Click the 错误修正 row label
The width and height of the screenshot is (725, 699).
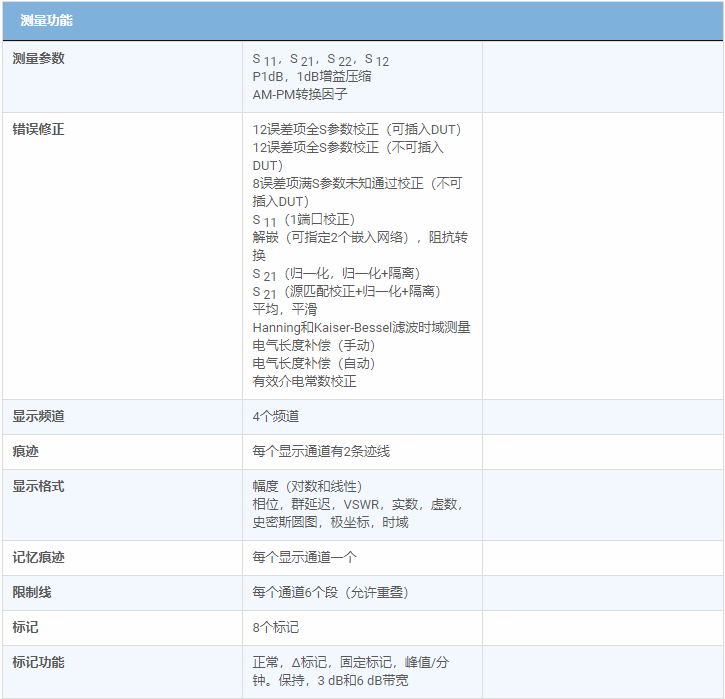38,129
